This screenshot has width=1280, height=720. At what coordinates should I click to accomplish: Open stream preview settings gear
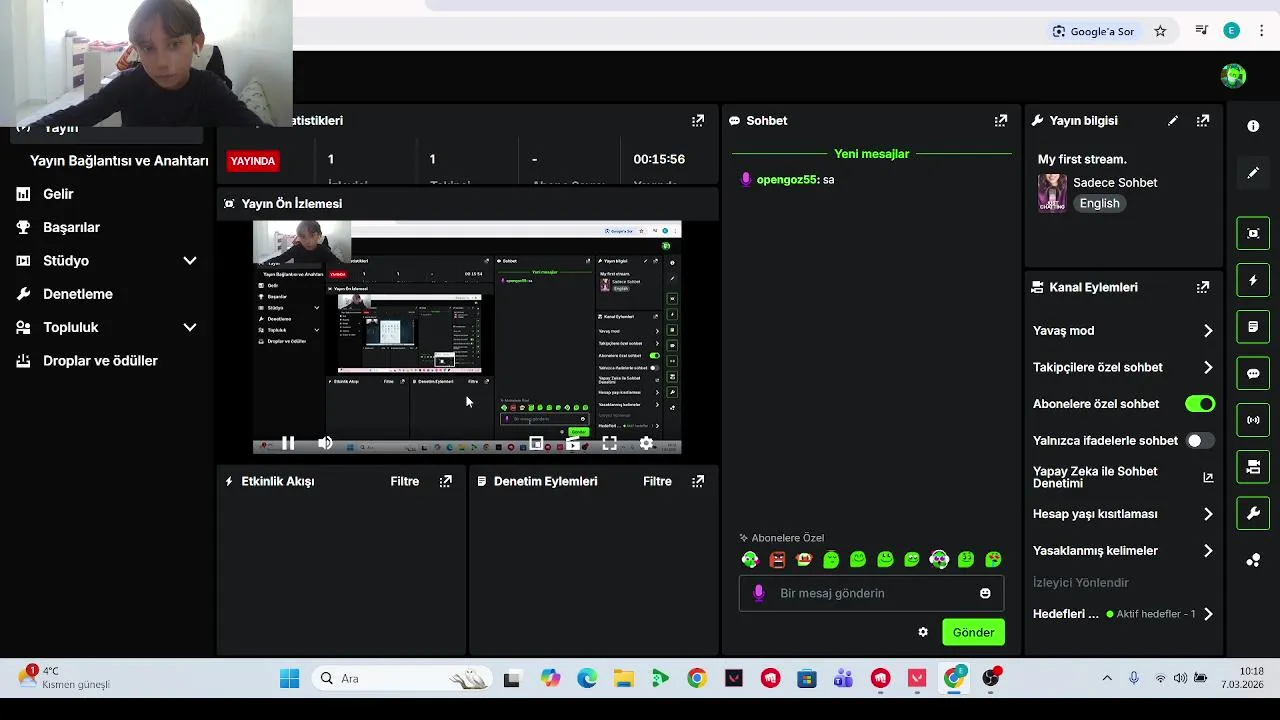point(646,443)
